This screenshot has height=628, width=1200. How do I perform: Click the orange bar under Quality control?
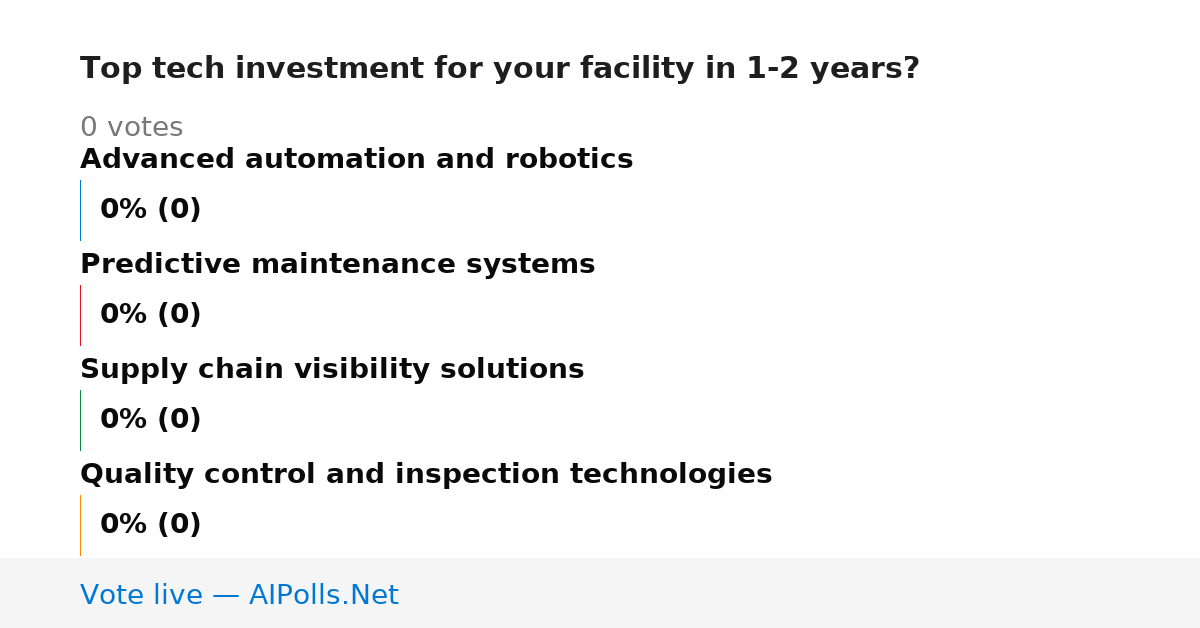point(80,525)
